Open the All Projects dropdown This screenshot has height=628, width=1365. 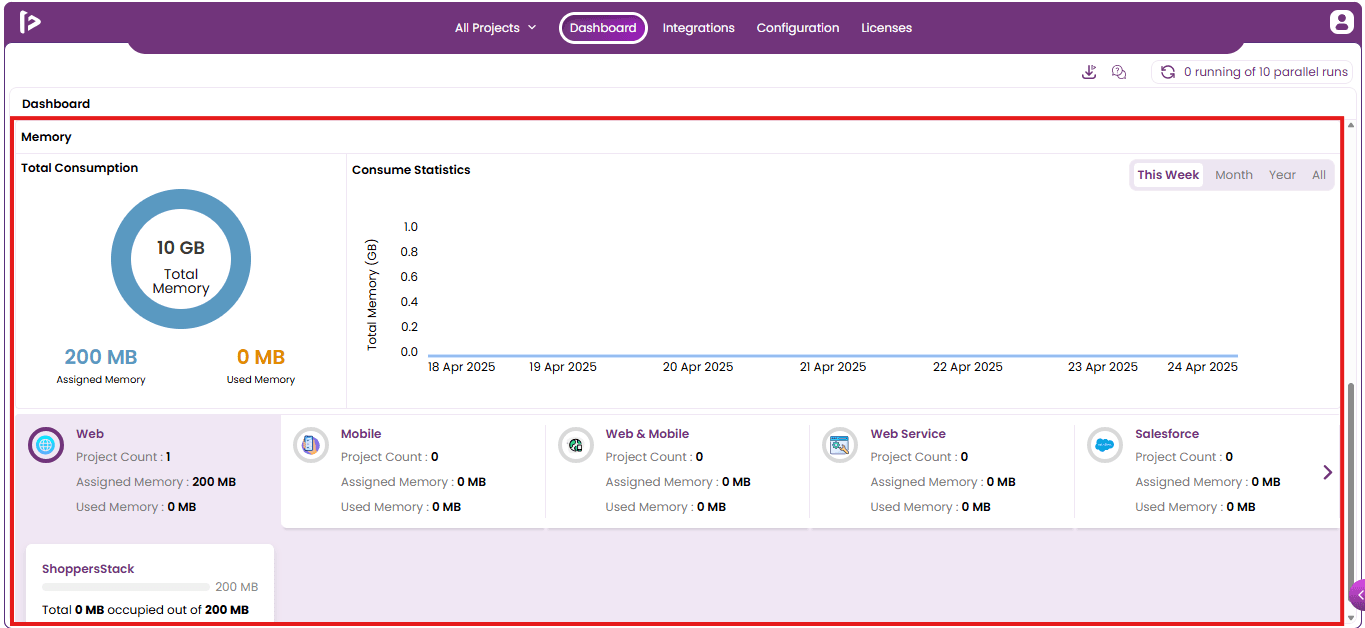pos(496,28)
